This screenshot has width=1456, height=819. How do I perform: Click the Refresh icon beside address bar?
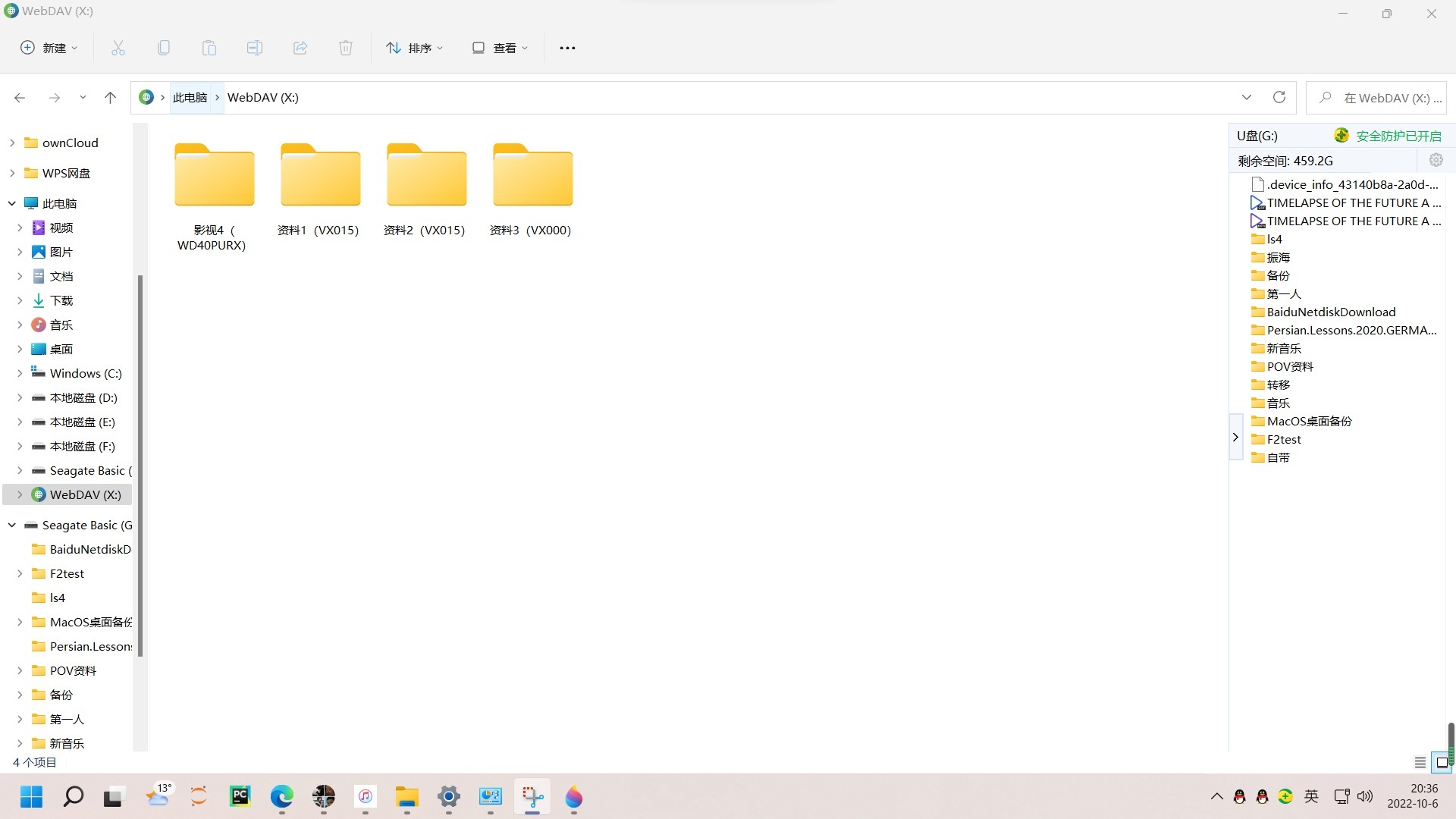(x=1279, y=97)
